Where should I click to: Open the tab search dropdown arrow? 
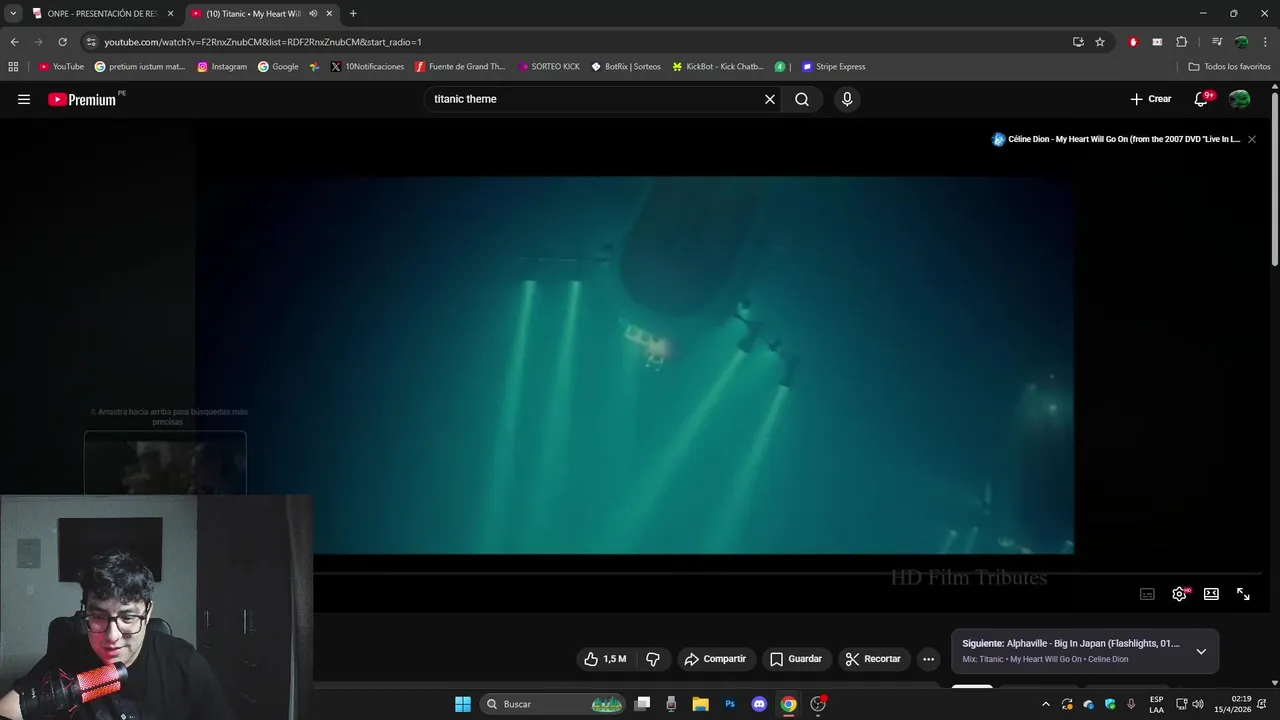click(x=13, y=14)
